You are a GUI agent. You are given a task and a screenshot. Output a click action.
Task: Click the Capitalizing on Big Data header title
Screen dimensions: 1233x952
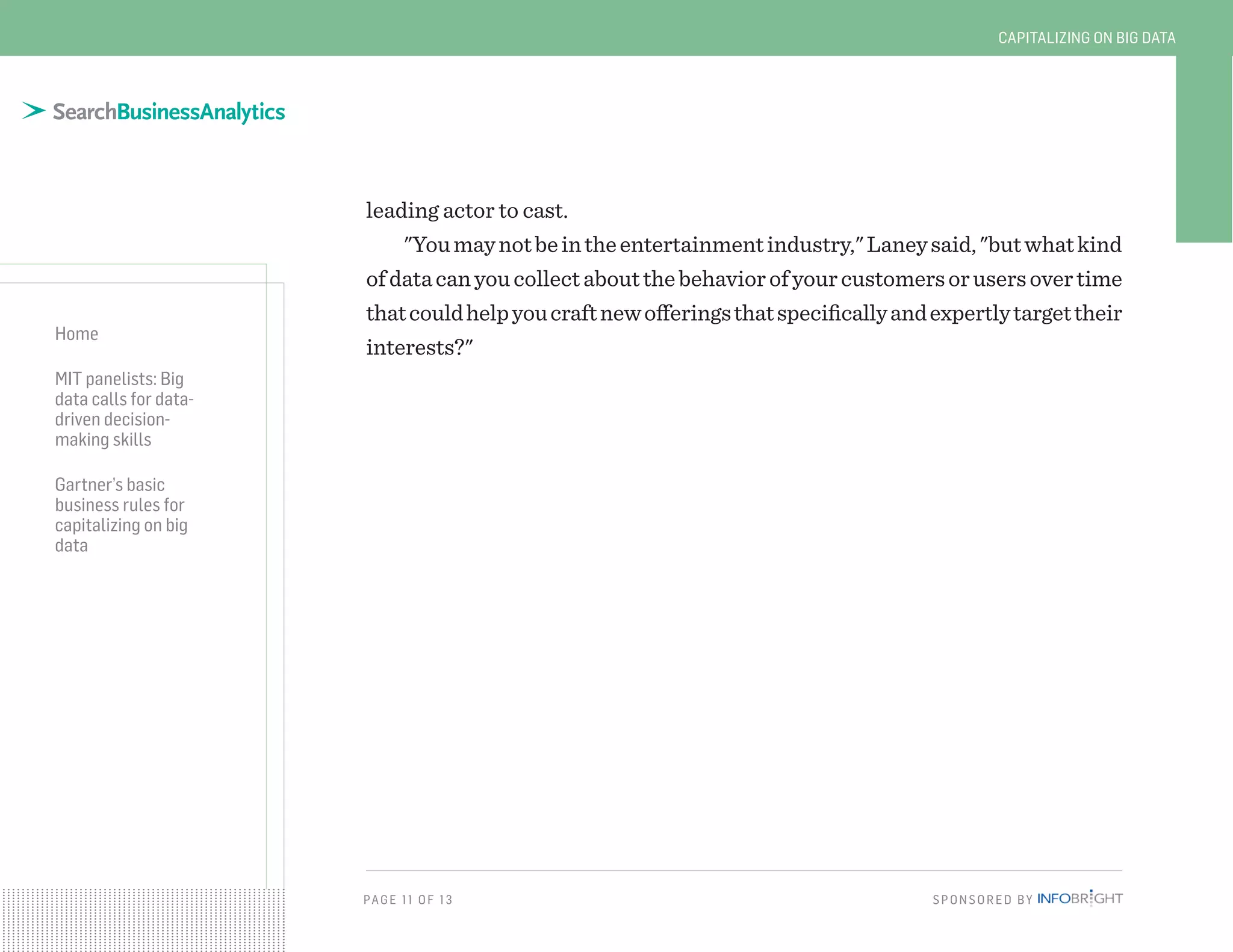coord(1086,38)
